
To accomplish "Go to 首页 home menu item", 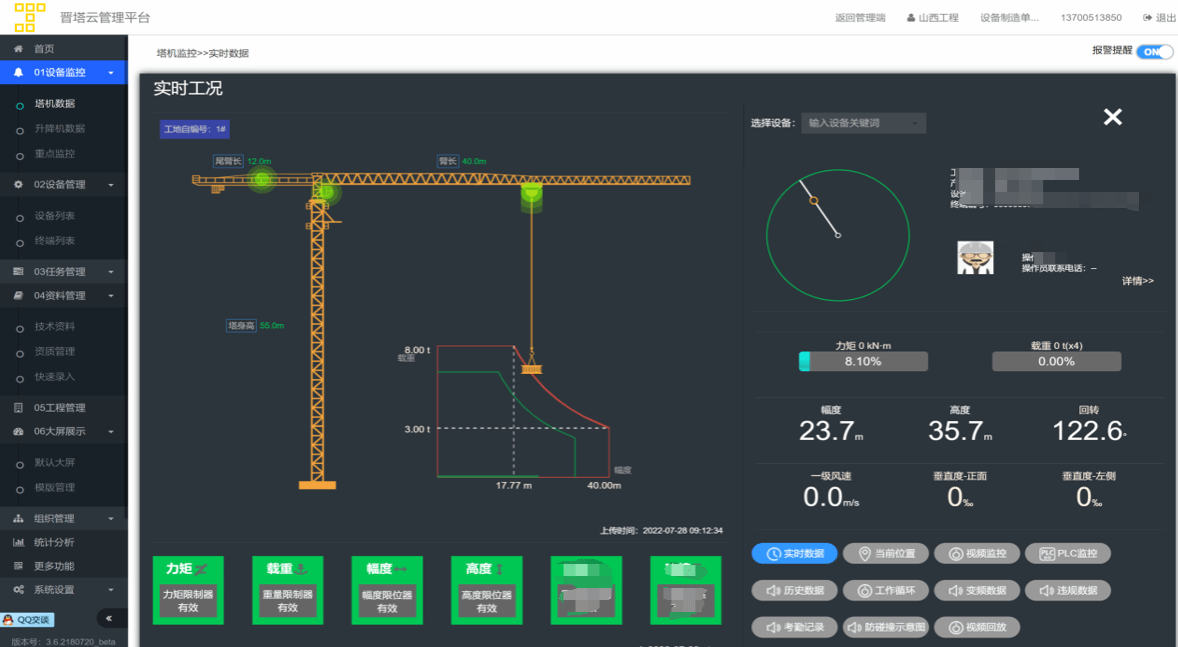I will 44,49.
